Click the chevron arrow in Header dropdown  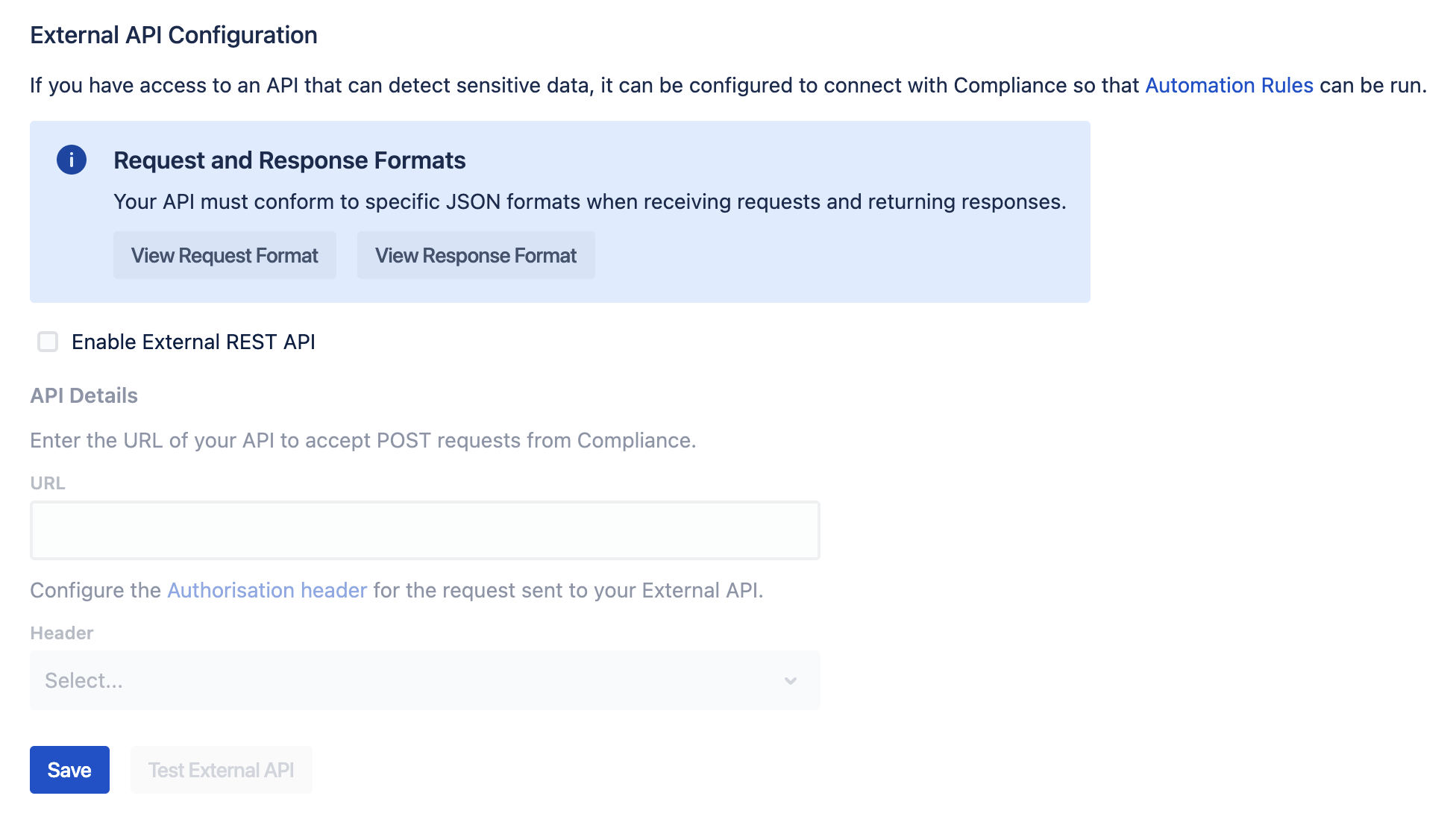click(x=791, y=680)
